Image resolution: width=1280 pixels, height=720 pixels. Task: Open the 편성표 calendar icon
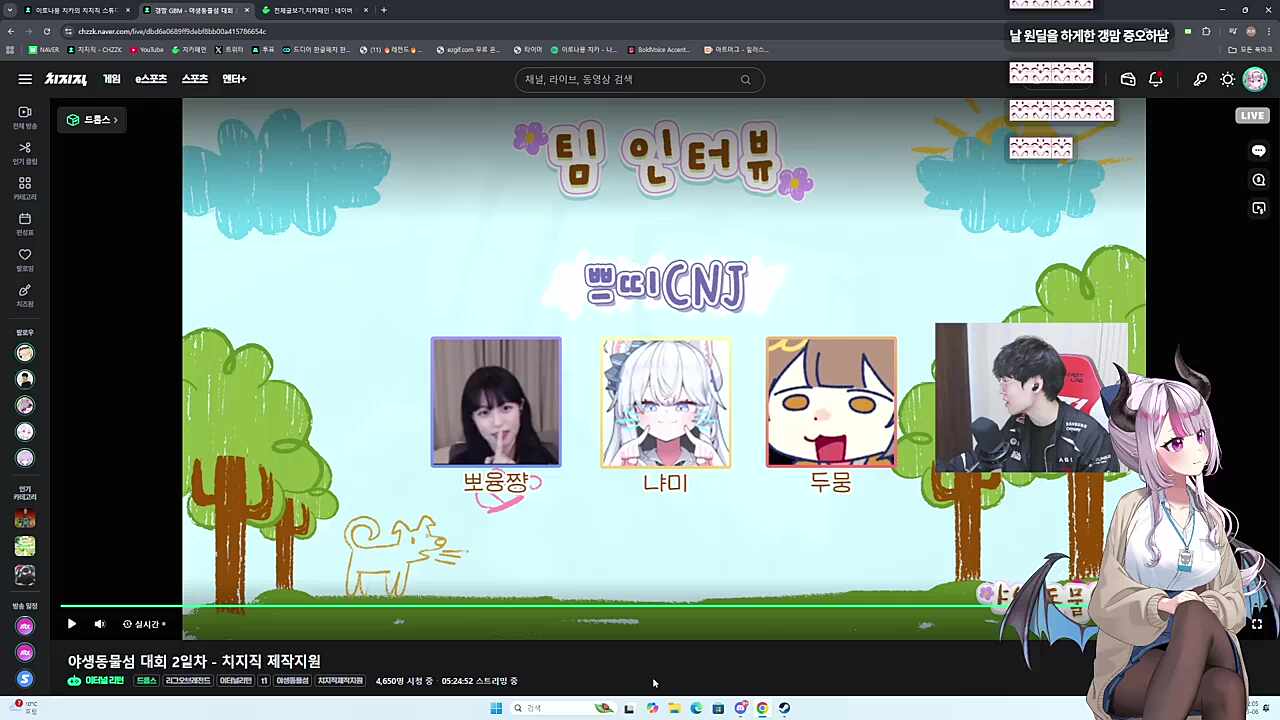pos(24,225)
